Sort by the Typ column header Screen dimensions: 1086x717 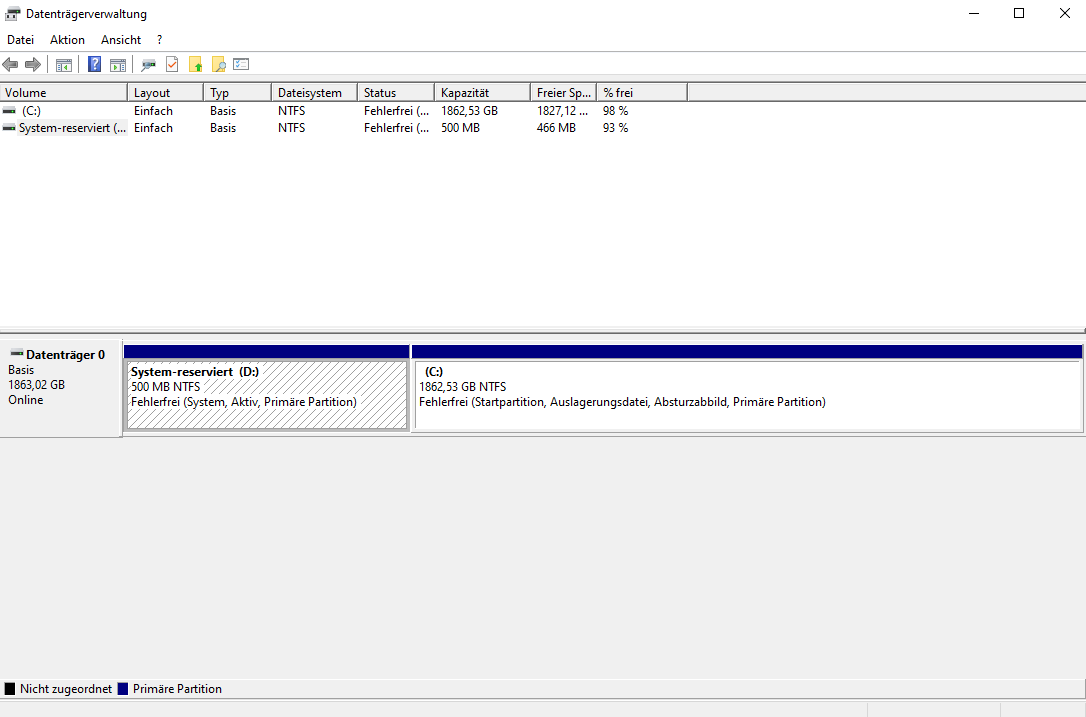(x=238, y=93)
